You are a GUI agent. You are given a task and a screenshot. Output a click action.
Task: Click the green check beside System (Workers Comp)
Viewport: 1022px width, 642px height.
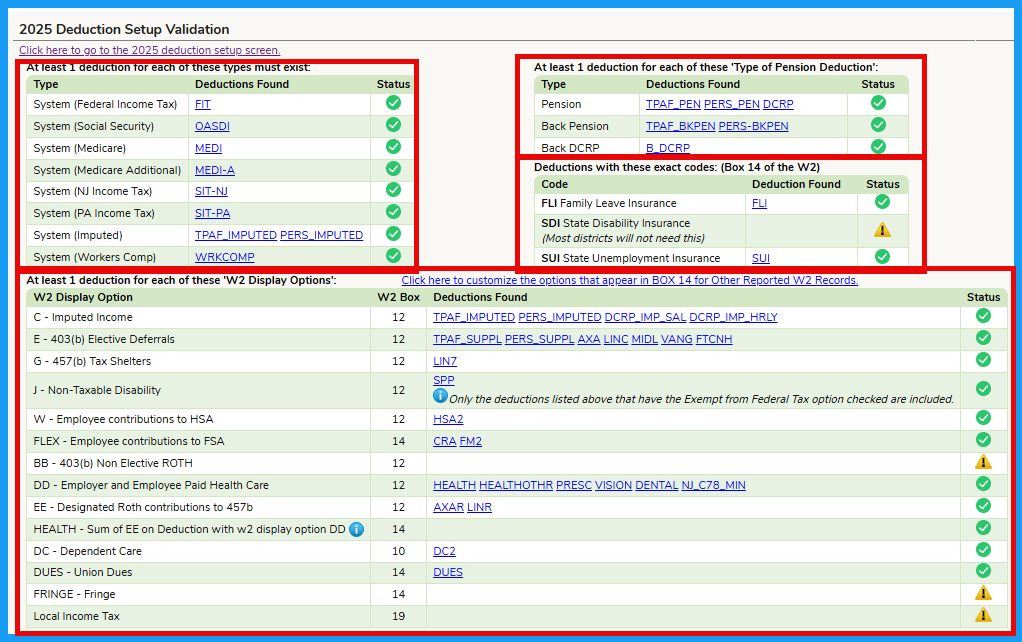393,255
